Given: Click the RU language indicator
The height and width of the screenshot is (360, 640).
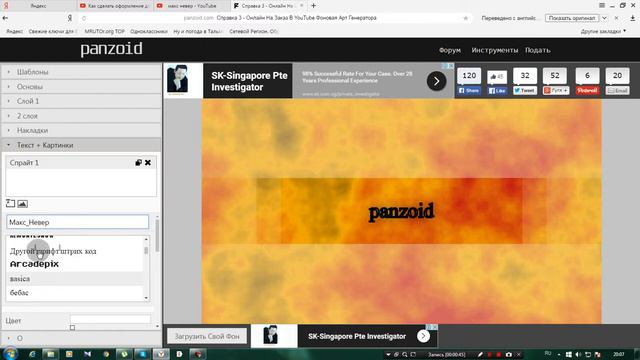Looking at the screenshot, I should [548, 353].
